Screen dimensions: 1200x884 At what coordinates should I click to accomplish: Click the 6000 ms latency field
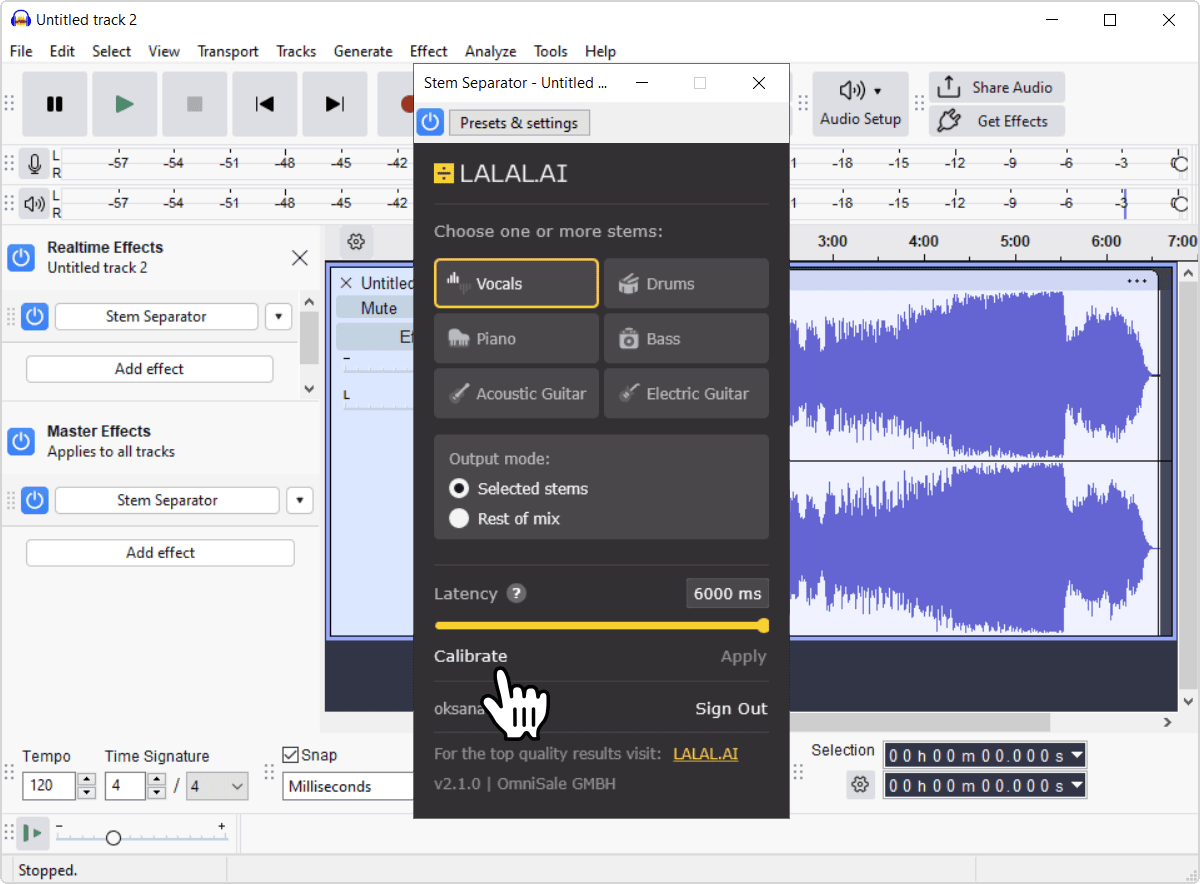pos(728,593)
